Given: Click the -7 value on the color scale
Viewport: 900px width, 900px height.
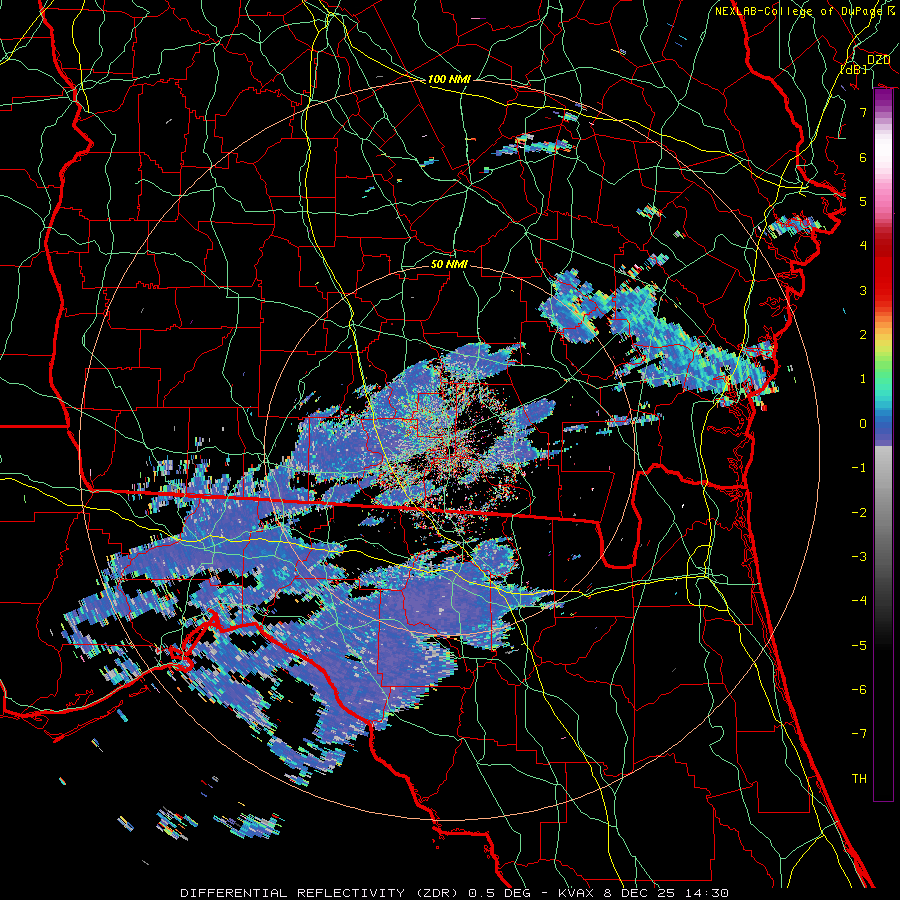Looking at the screenshot, I should coord(859,734).
